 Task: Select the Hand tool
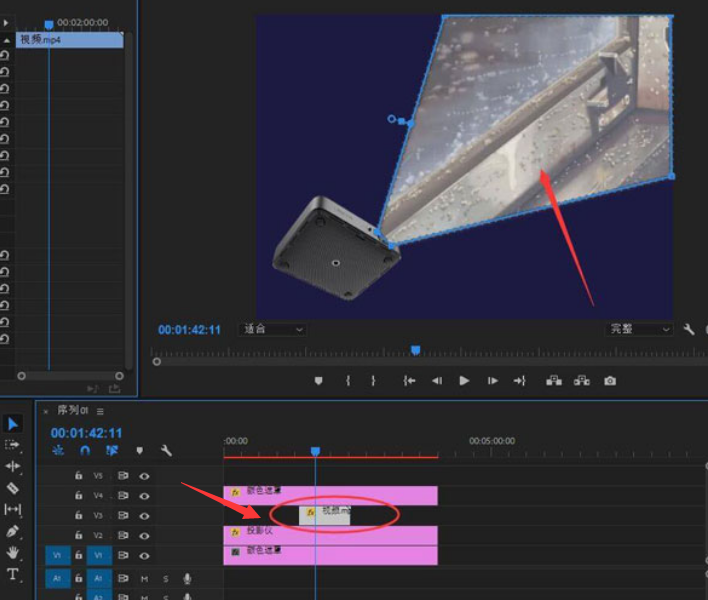(13, 552)
